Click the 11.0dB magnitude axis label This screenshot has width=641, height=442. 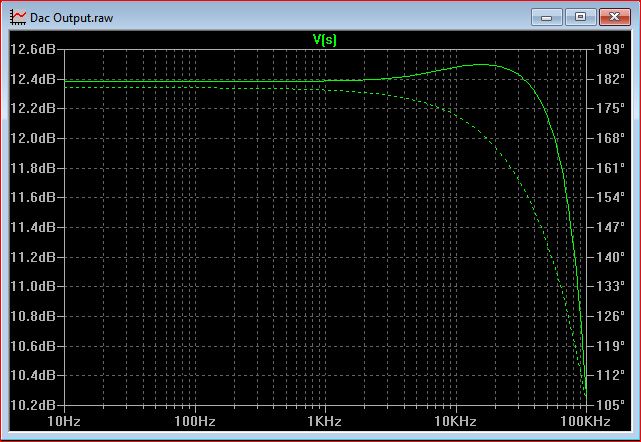click(33, 286)
